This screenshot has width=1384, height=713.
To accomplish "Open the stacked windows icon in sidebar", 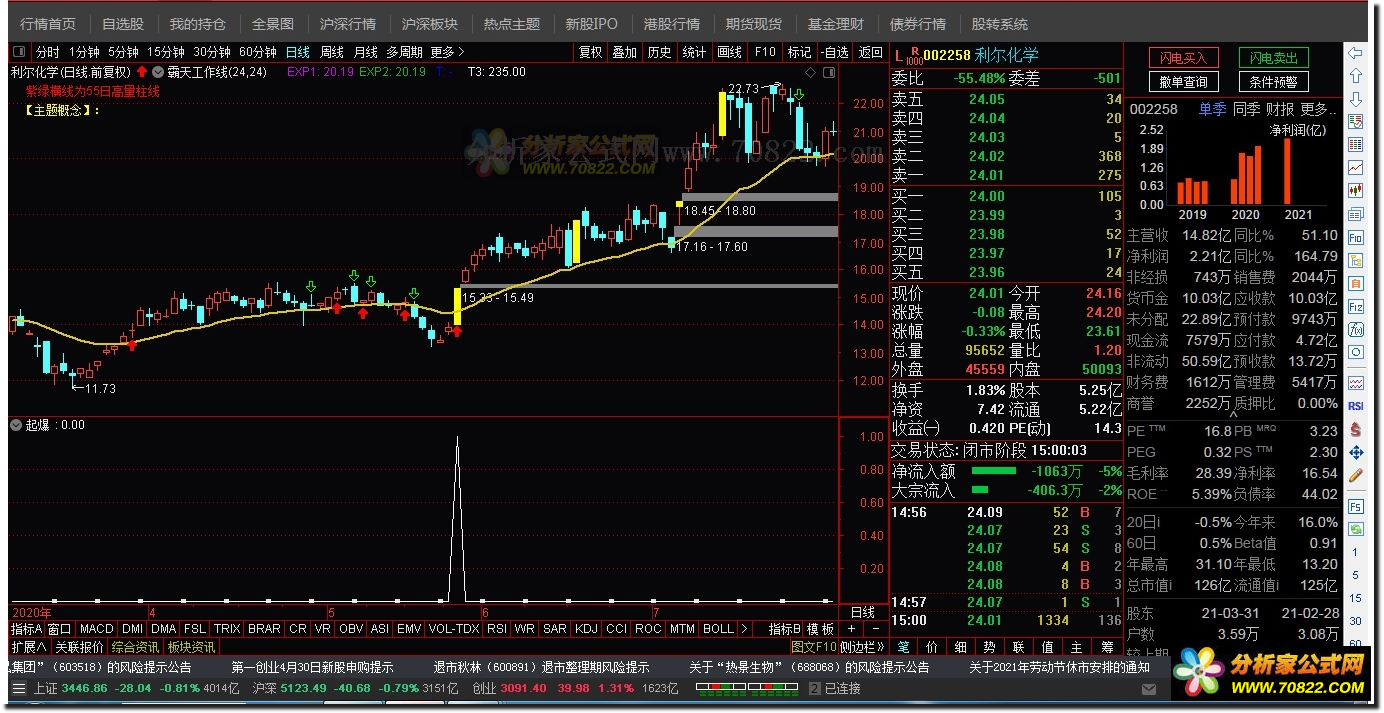I will (1356, 213).
